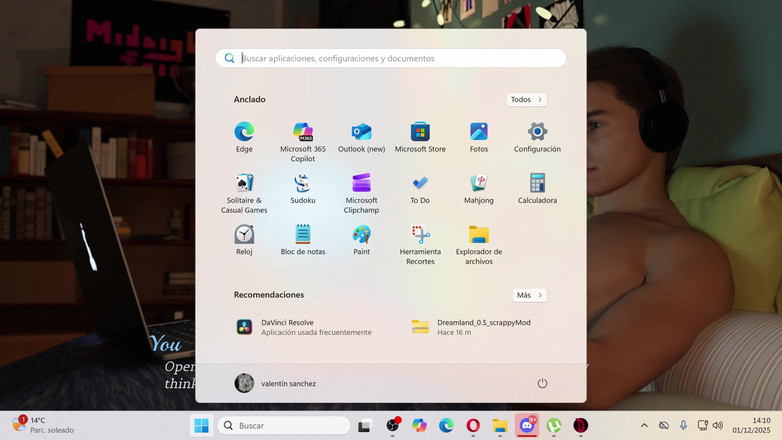Expand Más recommendations

(529, 295)
